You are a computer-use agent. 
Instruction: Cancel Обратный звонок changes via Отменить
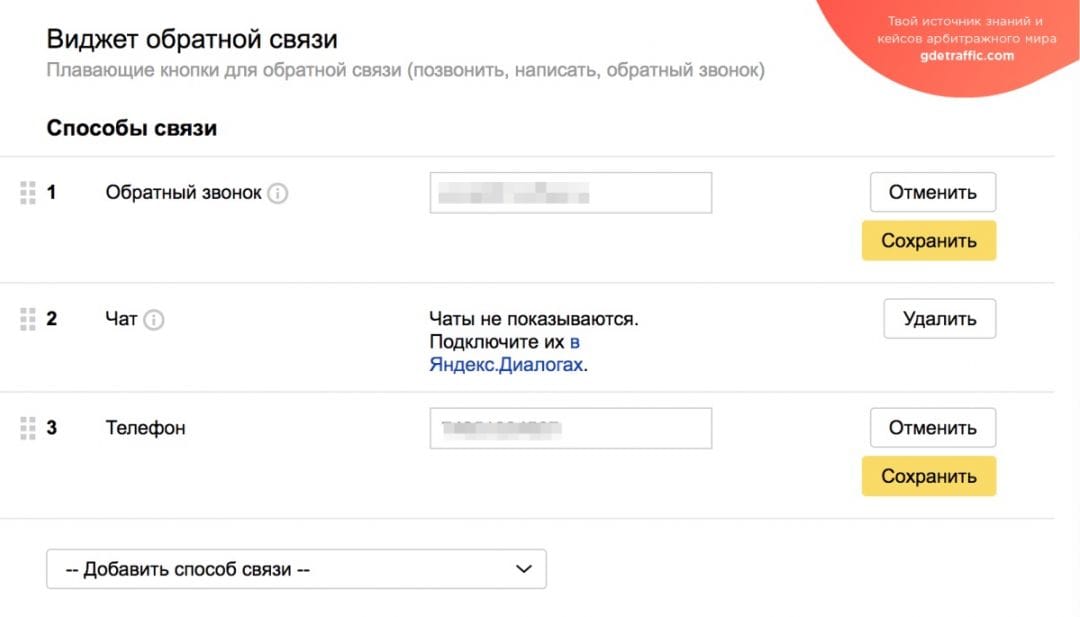(933, 191)
